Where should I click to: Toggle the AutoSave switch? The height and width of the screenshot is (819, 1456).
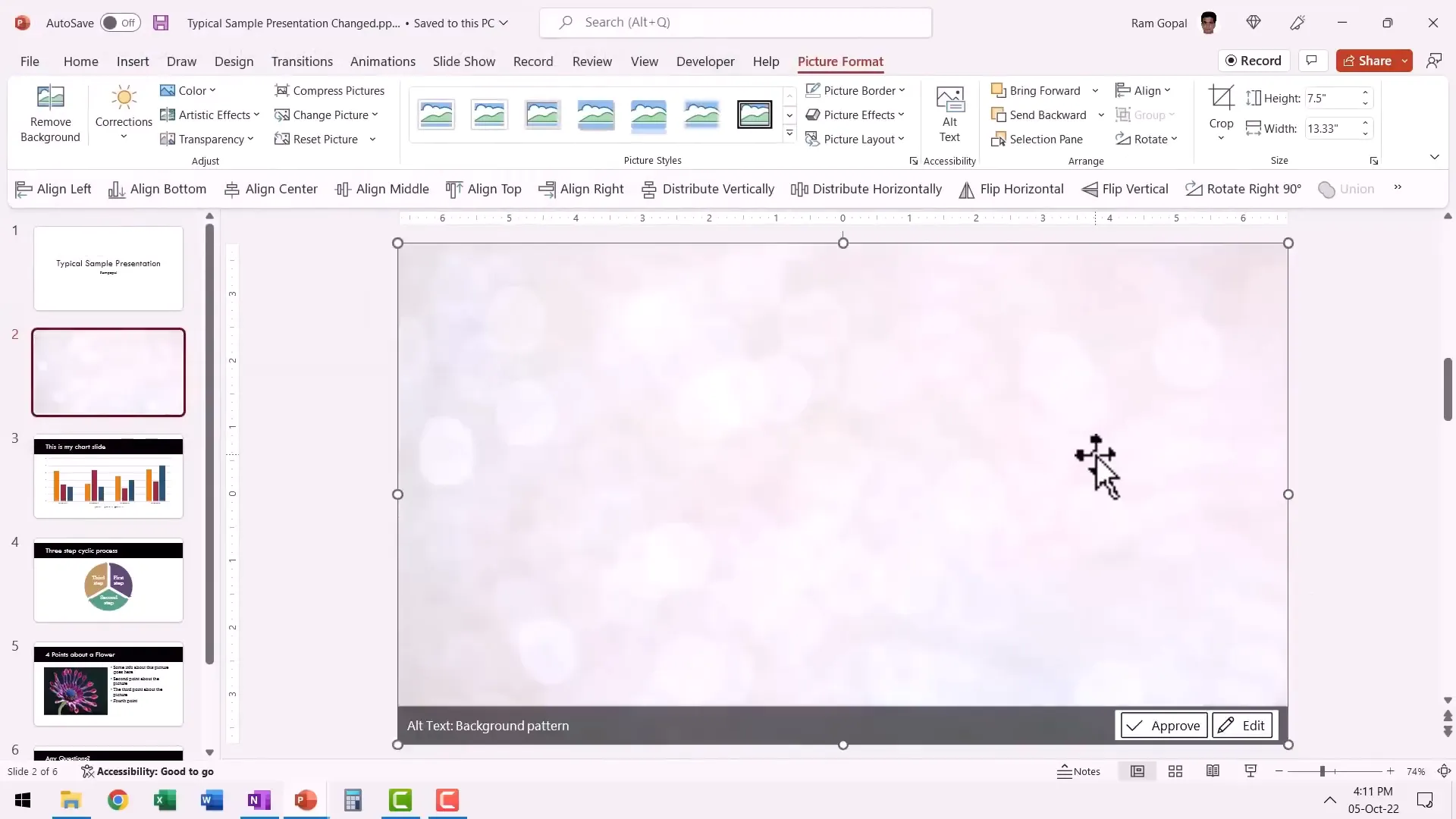coord(120,23)
